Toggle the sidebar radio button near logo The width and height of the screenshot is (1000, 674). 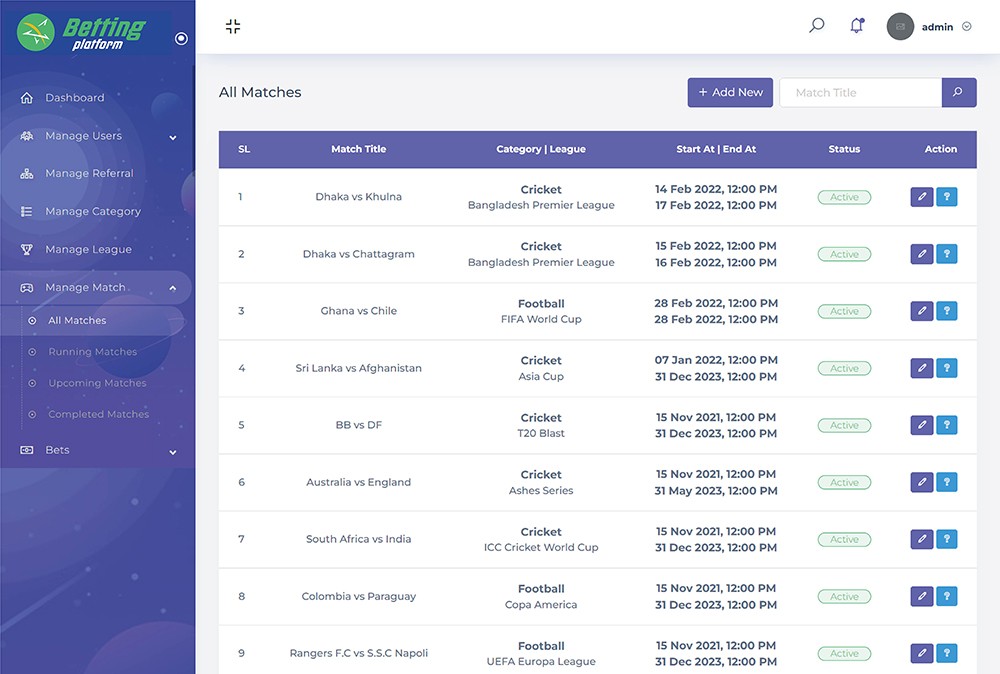[181, 39]
